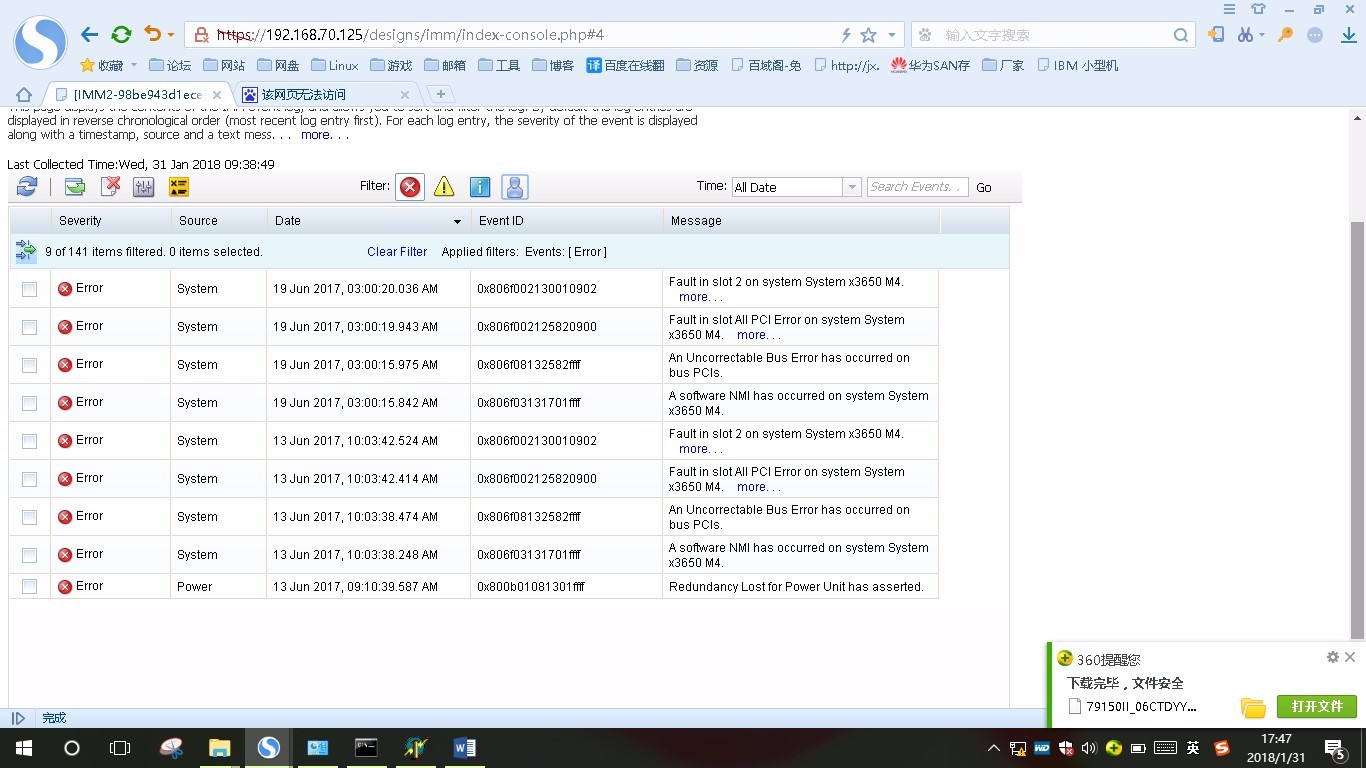Click the scissors screenshot icon
The image size is (1366, 768).
coord(1246,34)
